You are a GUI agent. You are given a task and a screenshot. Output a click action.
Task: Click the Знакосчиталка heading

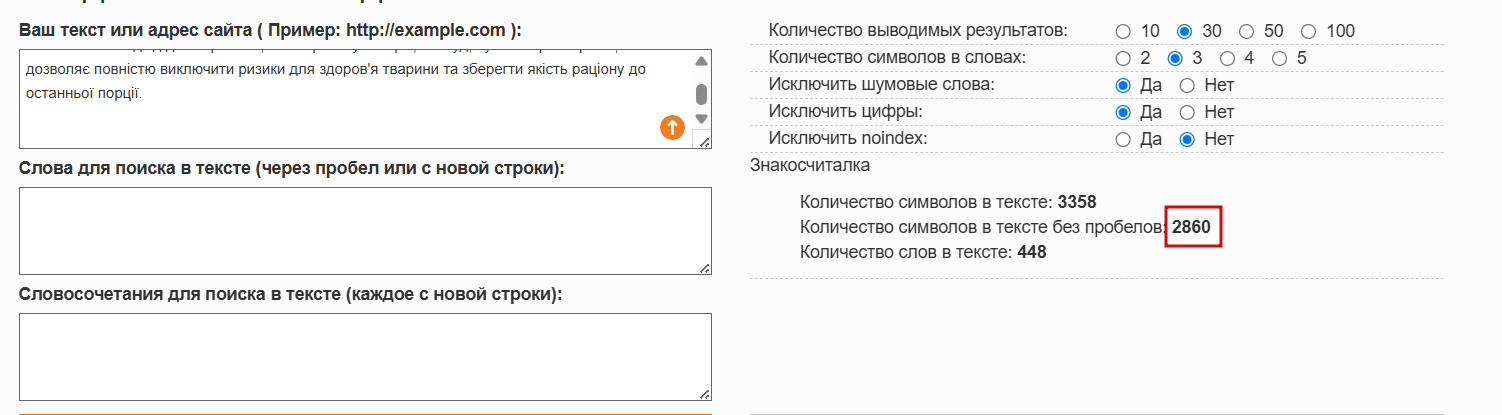pos(810,165)
